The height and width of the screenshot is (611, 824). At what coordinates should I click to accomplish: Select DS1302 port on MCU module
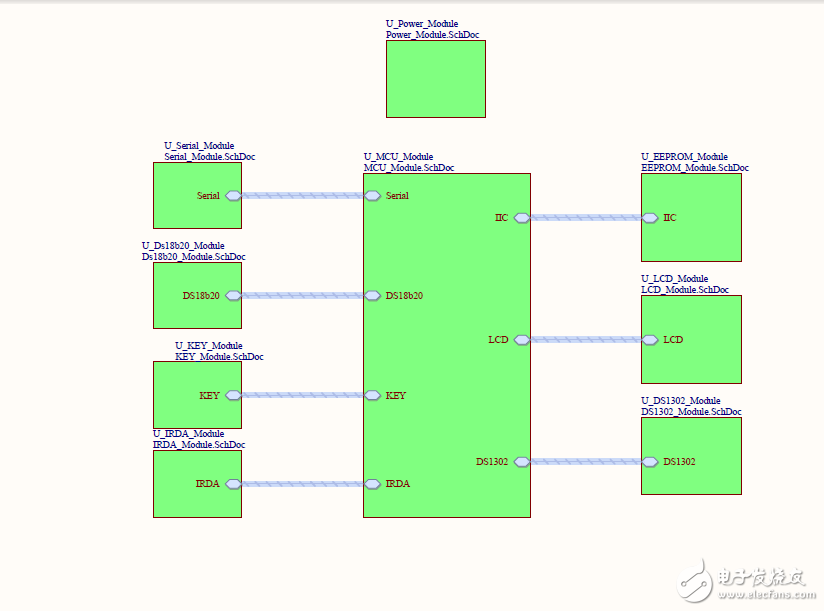(x=522, y=462)
